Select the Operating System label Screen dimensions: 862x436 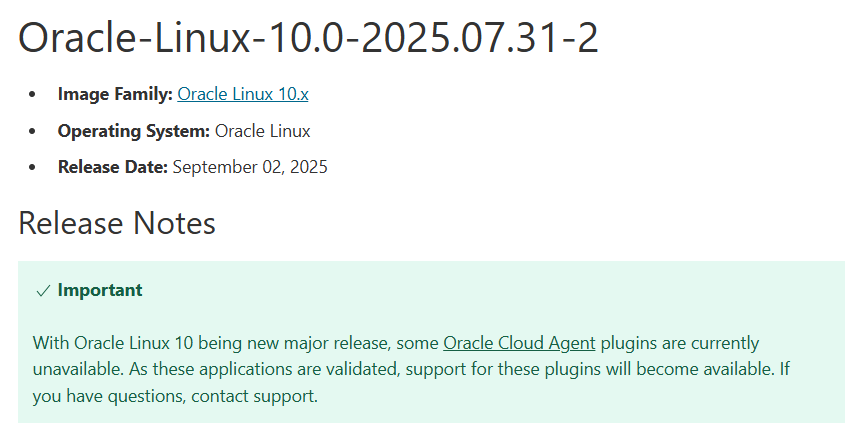pos(134,131)
